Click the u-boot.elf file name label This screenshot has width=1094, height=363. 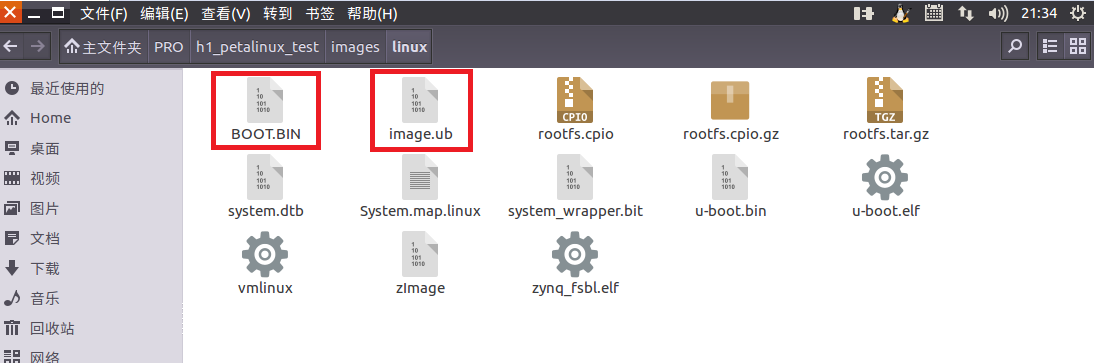click(x=885, y=211)
